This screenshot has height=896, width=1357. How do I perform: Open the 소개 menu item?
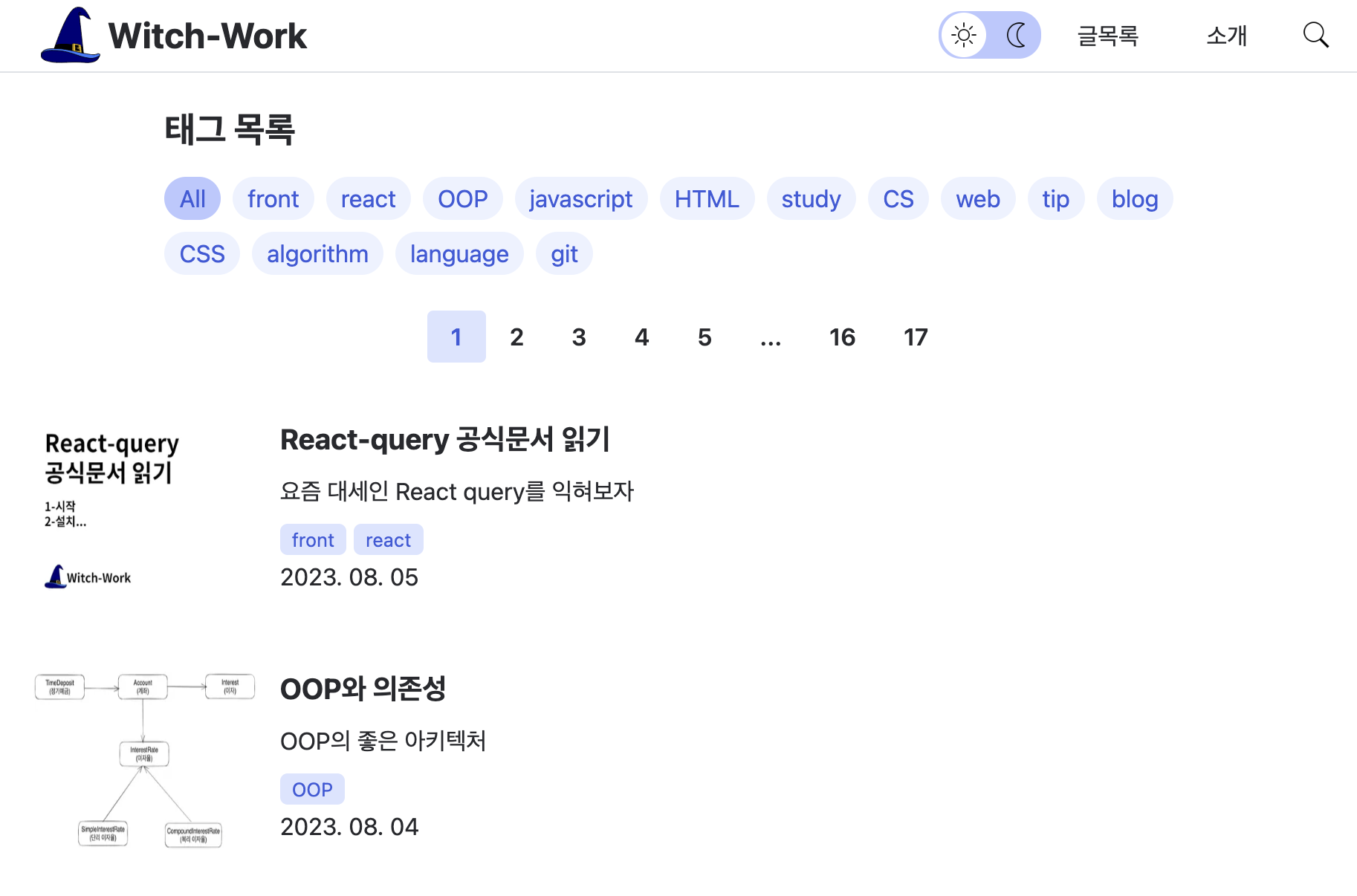coord(1226,36)
